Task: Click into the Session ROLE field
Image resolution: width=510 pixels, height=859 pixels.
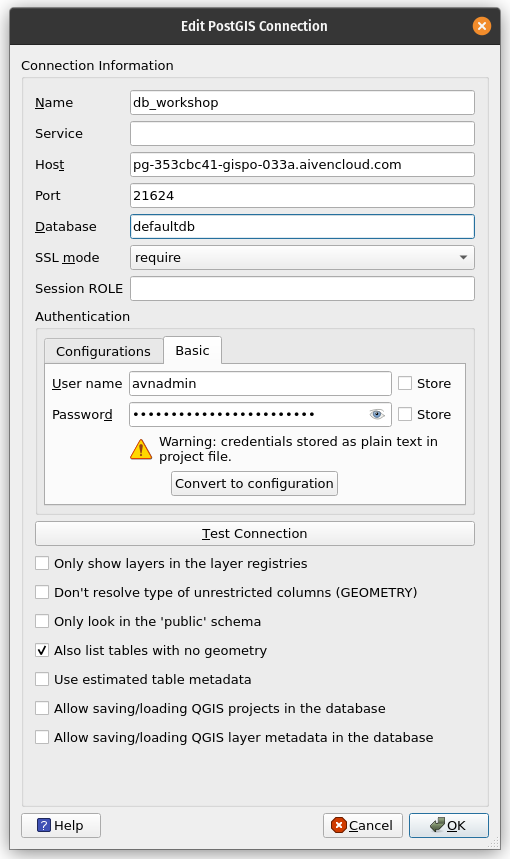Action: 302,289
